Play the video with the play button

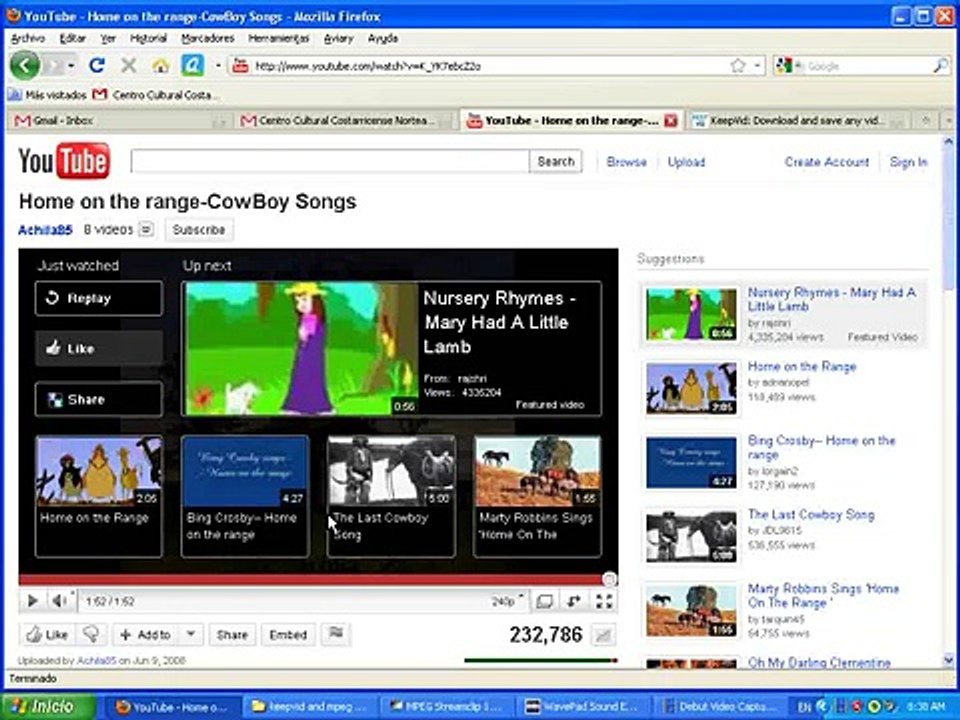pyautogui.click(x=32, y=601)
